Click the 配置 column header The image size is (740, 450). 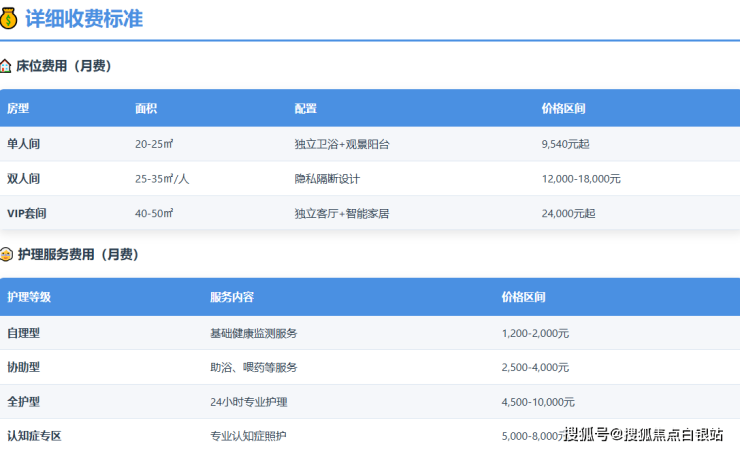[x=305, y=108]
